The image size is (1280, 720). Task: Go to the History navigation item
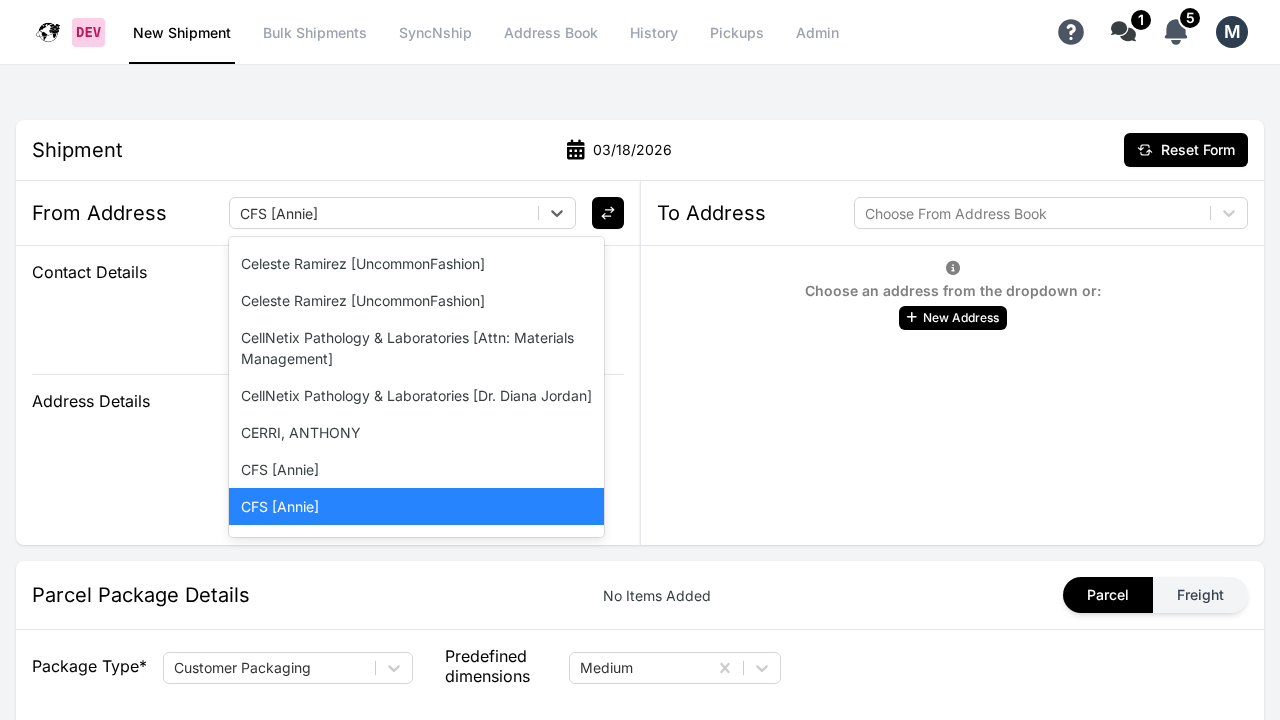tap(654, 33)
